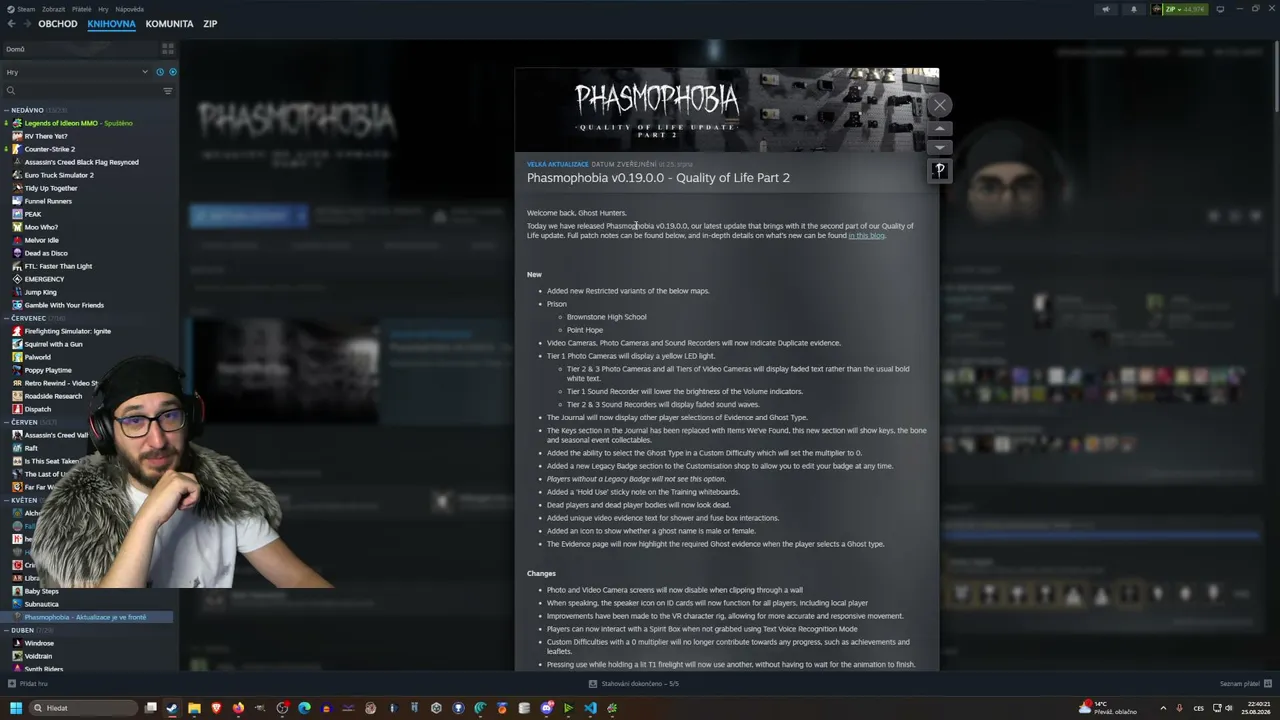The height and width of the screenshot is (720, 1280).
Task: Sort library by recent activity clock icon
Action: (x=160, y=72)
